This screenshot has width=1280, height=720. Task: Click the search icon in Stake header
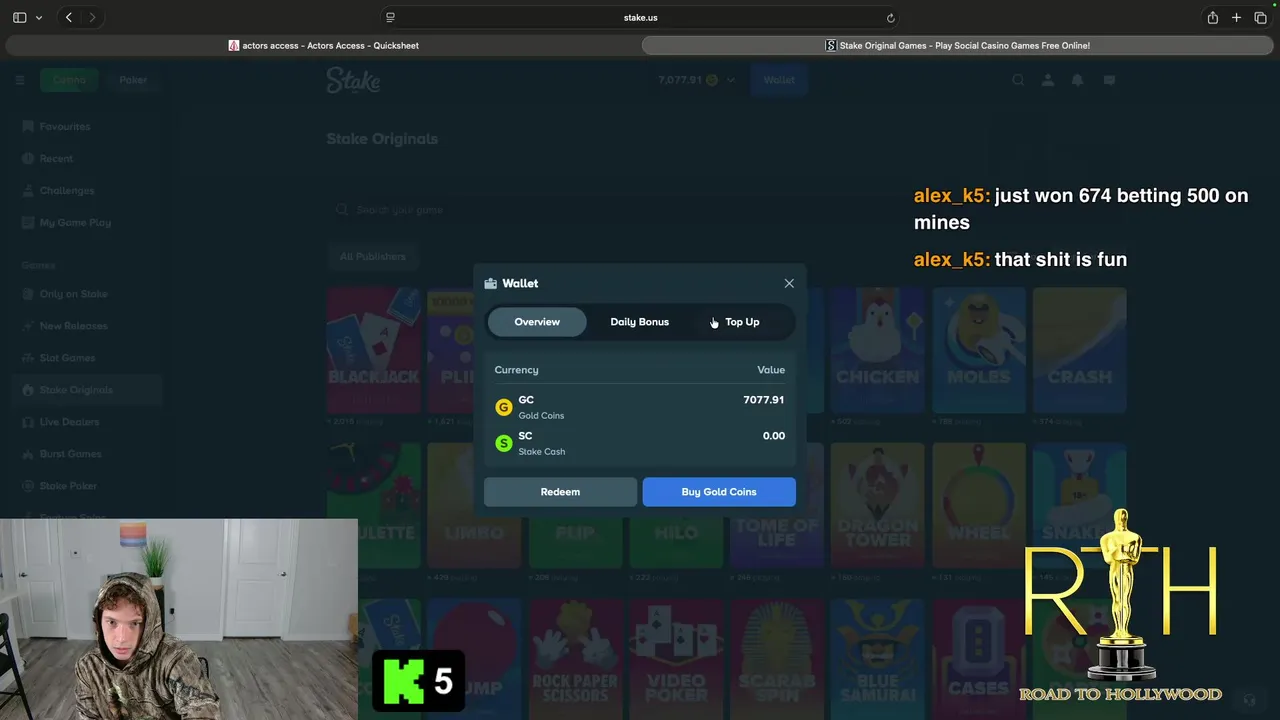[1018, 80]
